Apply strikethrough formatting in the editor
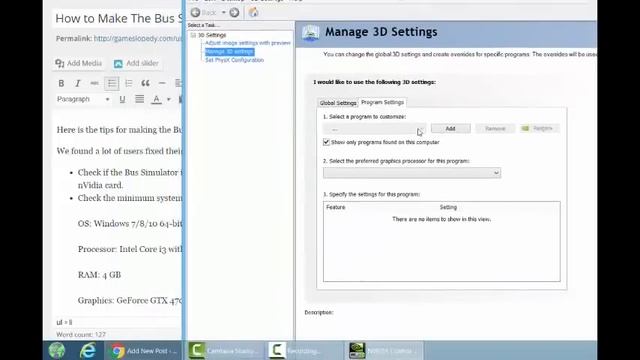This screenshot has height=360, width=640. [94, 83]
